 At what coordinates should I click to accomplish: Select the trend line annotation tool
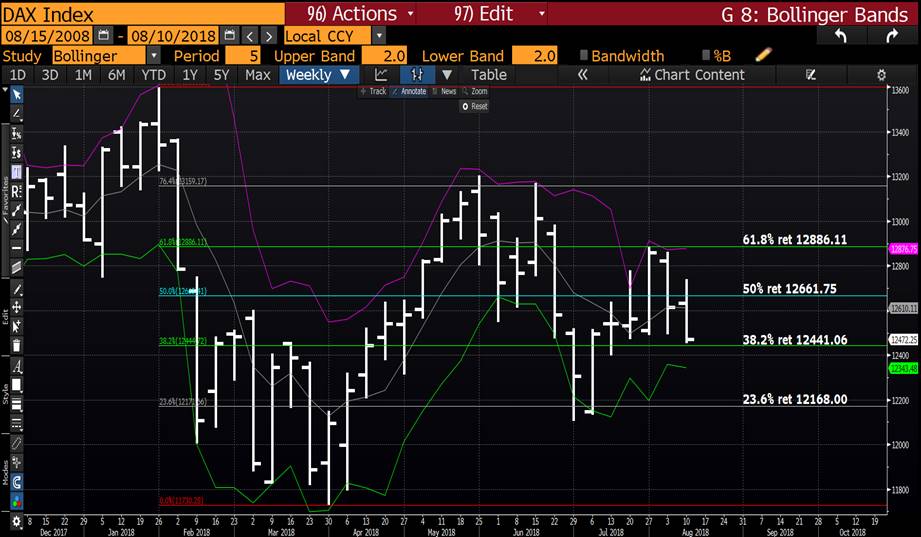coord(16,113)
